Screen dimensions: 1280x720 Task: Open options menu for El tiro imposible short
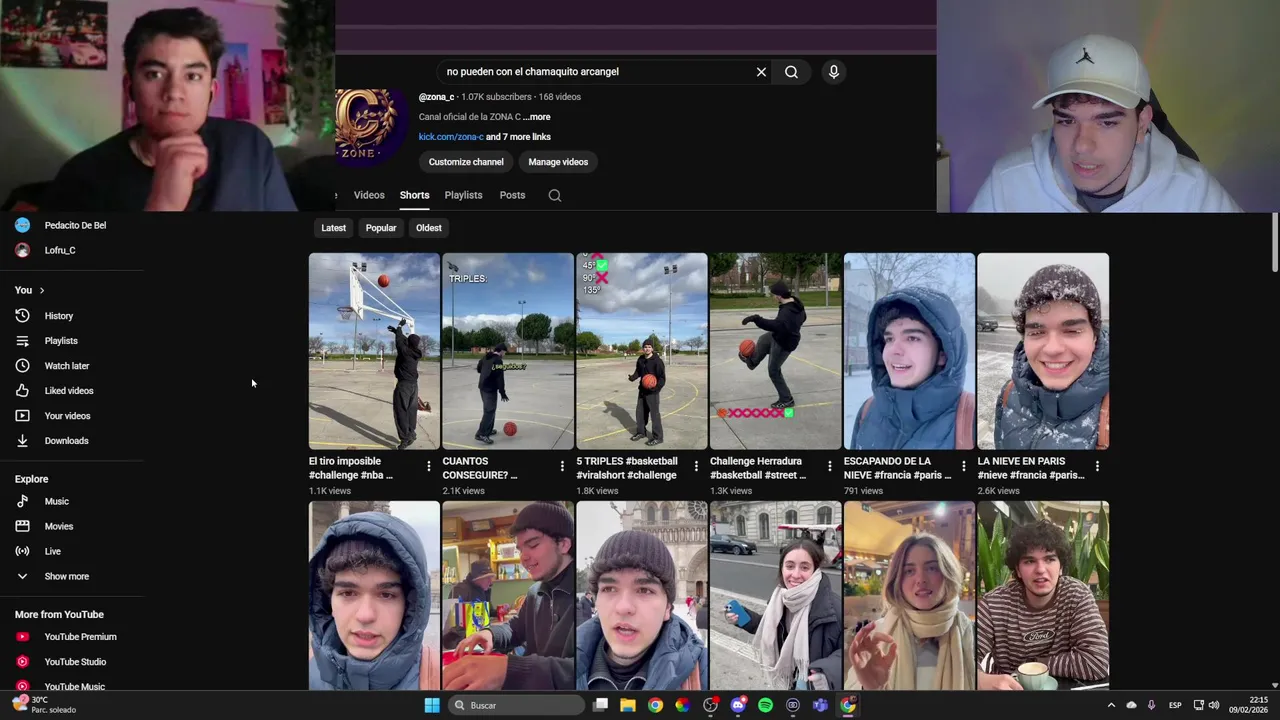(429, 467)
